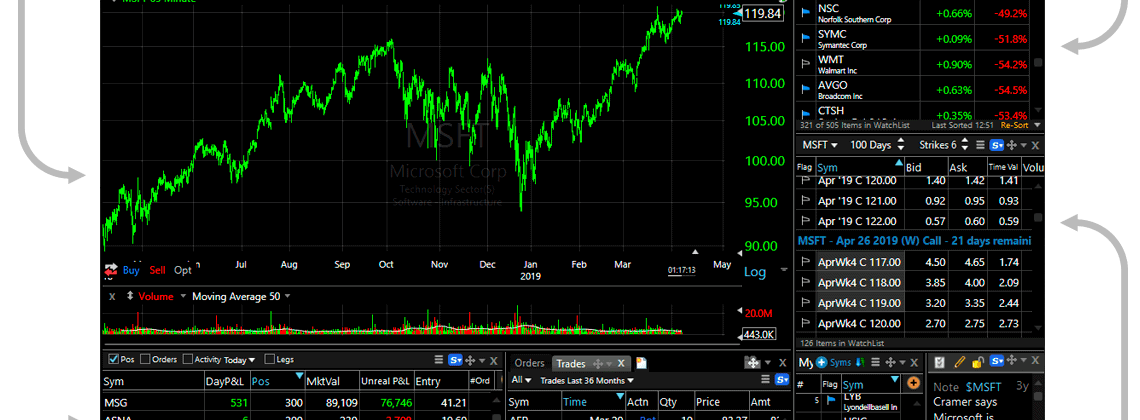Click the Syms label in My watchlist panel
This screenshot has height=420, width=1140.
[x=840, y=362]
